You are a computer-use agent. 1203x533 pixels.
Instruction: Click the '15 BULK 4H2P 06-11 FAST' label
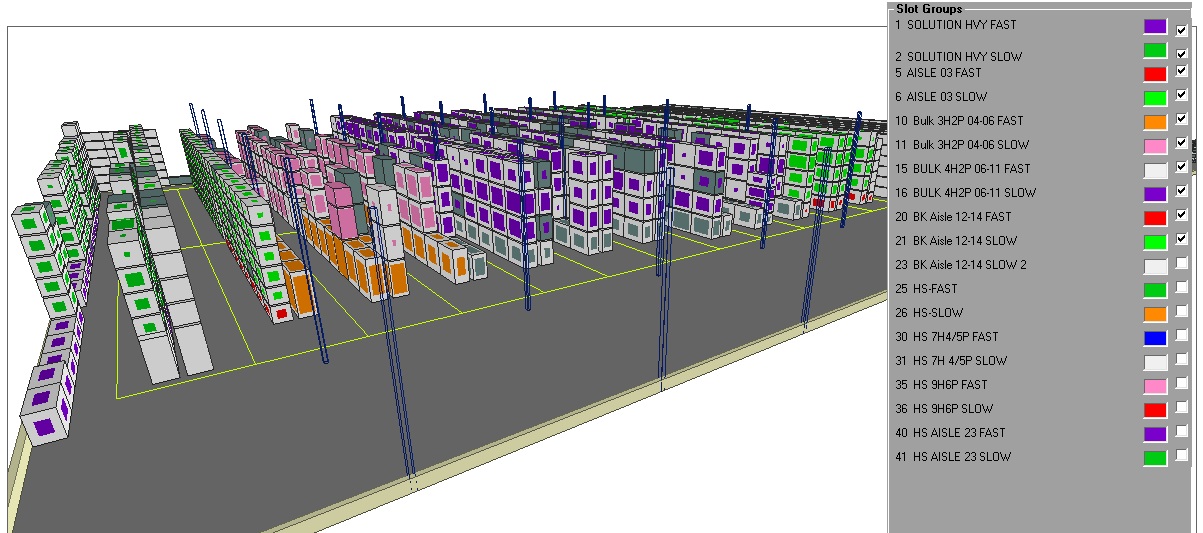pos(962,169)
